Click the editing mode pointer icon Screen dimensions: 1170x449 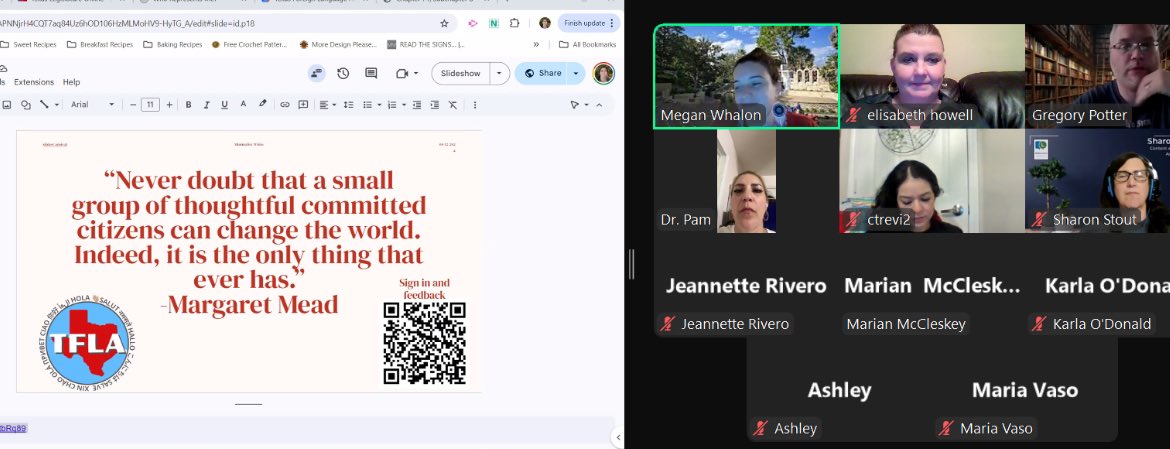575,105
